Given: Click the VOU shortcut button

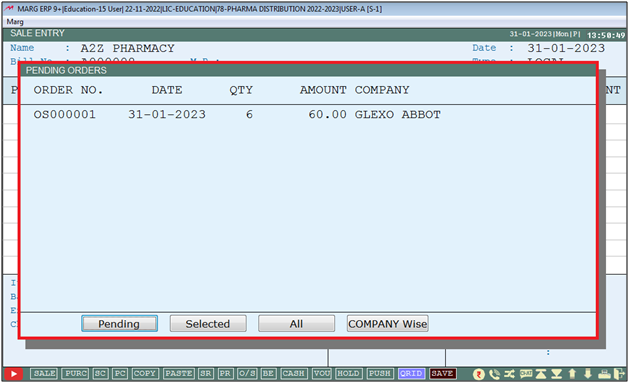Looking at the screenshot, I should [x=322, y=374].
